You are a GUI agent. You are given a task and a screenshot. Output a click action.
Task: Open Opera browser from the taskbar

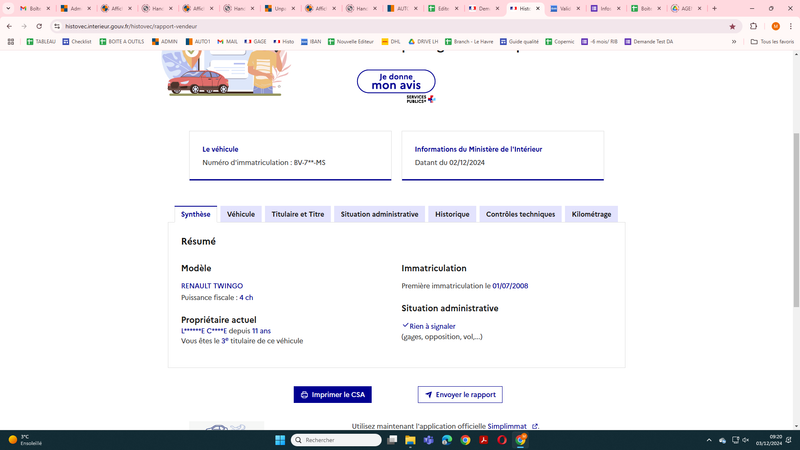502,440
